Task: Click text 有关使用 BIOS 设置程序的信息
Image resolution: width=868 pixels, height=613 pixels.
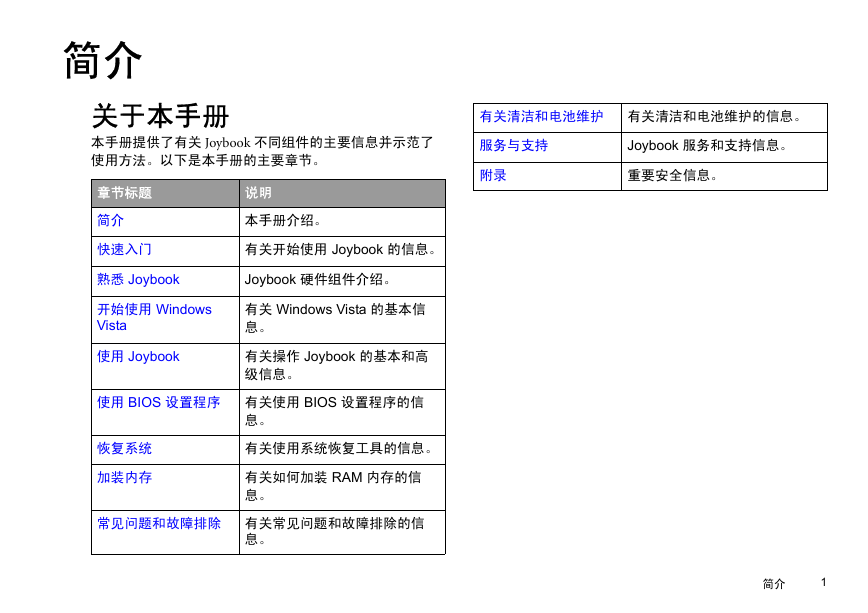Action: click(x=334, y=411)
